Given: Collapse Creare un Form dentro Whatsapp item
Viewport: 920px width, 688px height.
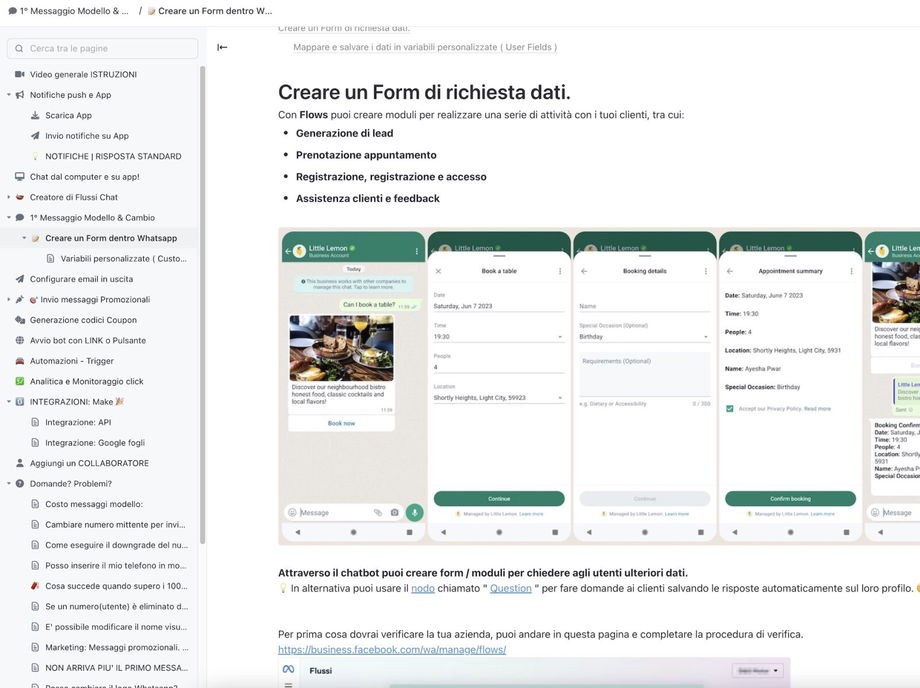Looking at the screenshot, I should click(24, 238).
